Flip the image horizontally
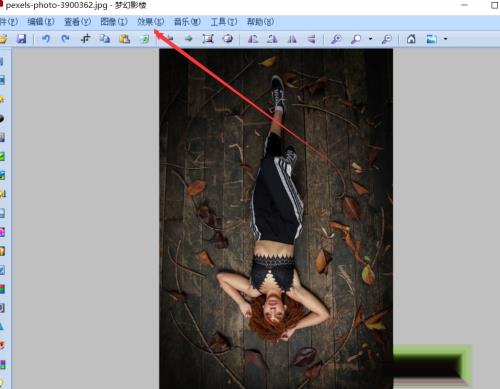The image size is (500, 389). click(292, 39)
